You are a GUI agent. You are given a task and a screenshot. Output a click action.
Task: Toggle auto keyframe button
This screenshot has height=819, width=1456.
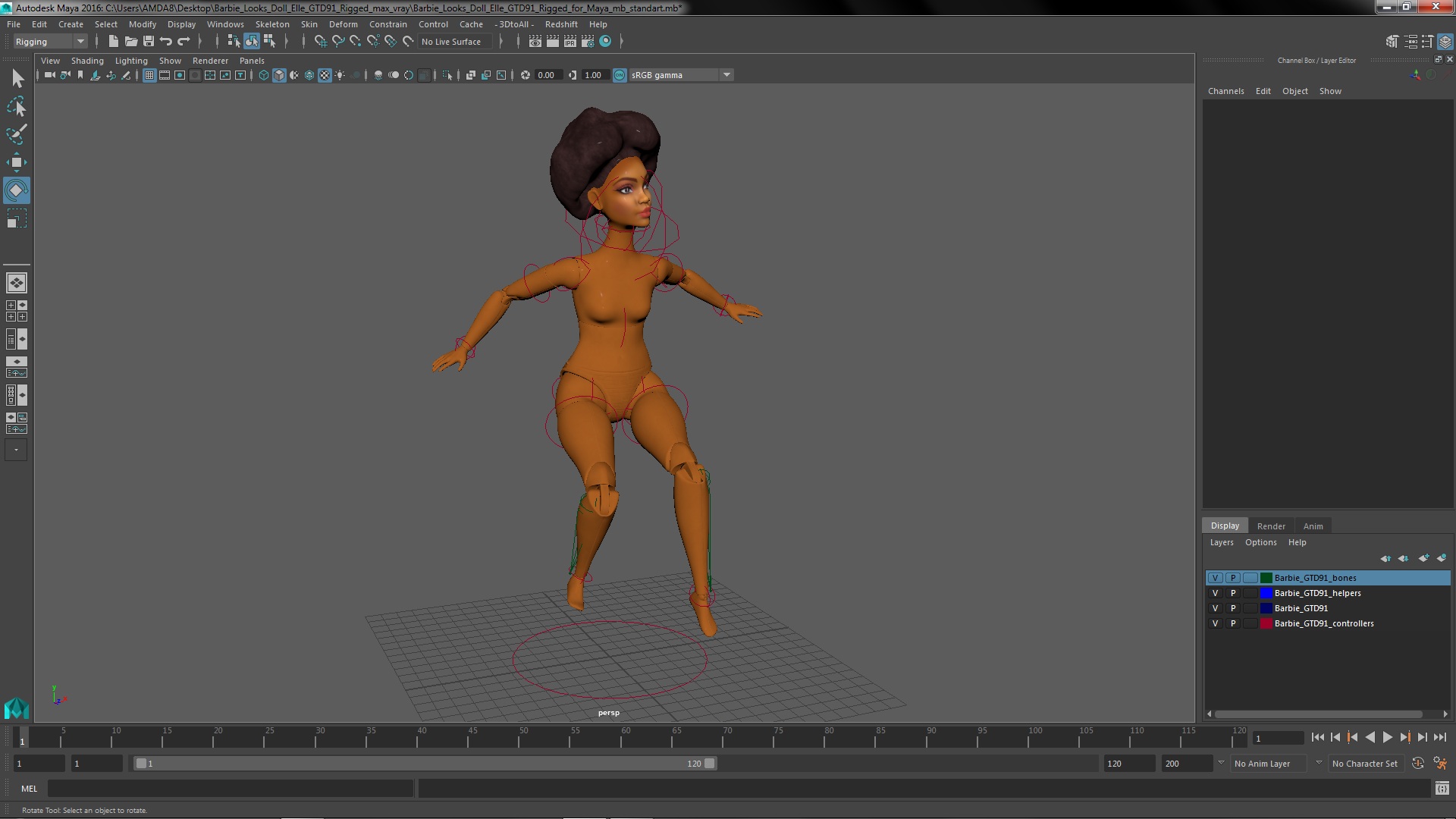point(1418,764)
